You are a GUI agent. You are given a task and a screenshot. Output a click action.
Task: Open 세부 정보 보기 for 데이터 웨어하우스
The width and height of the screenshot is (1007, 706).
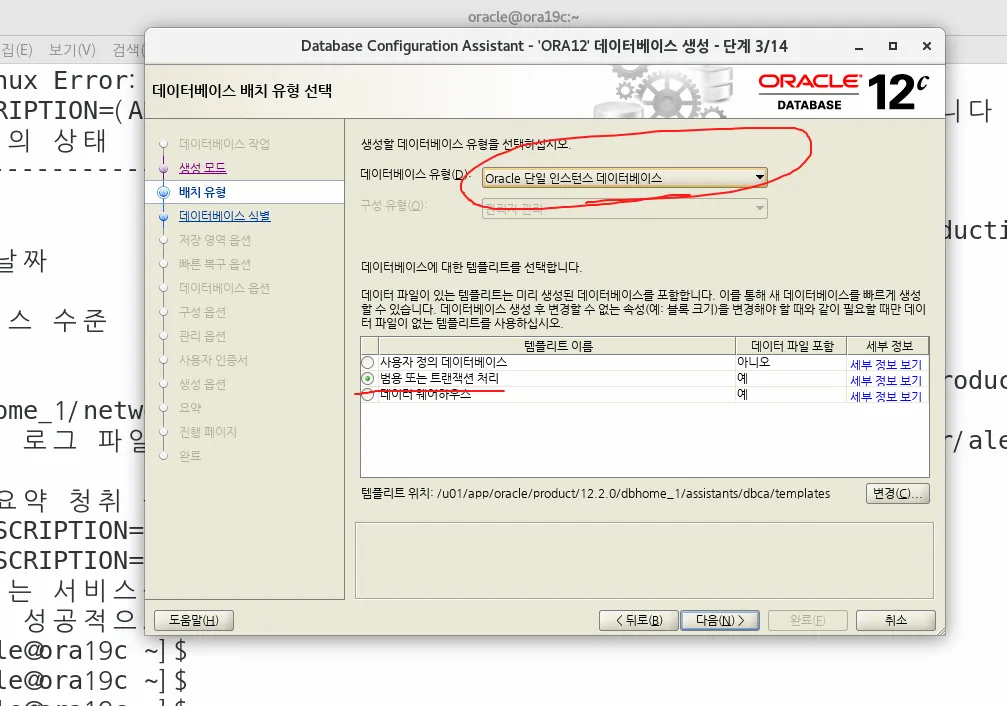886,396
